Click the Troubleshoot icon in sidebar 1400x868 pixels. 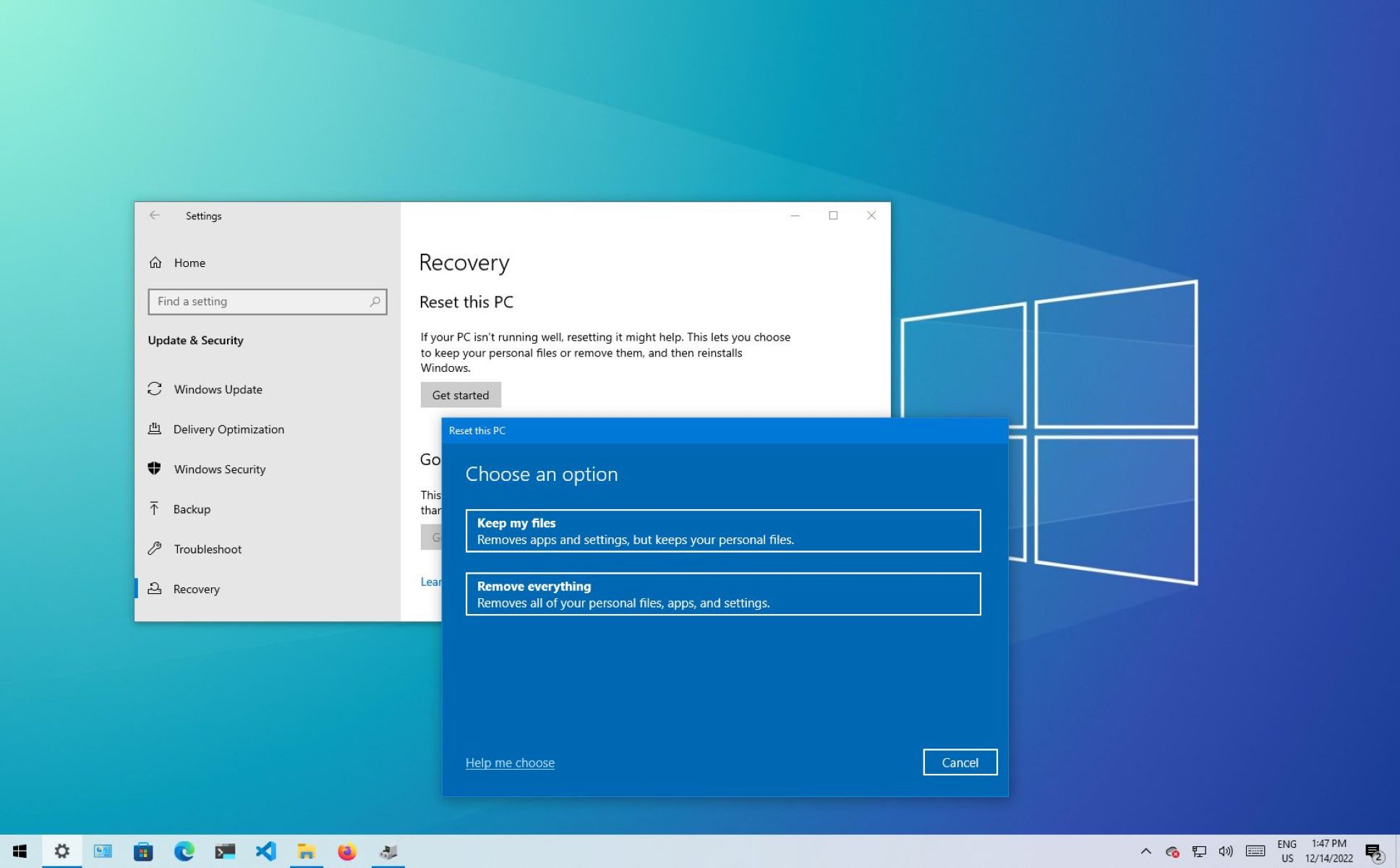(155, 548)
